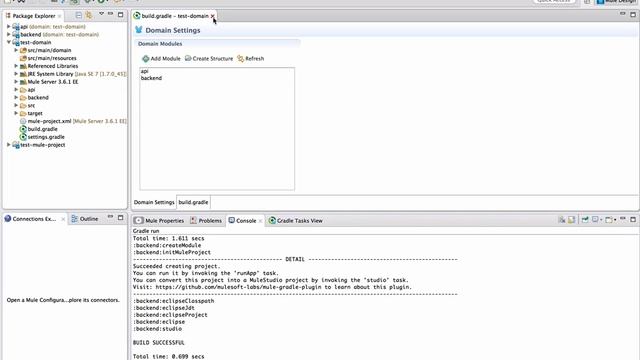The image size is (640, 360).
Task: Click the build.gradle file icon in tree
Action: point(23,129)
